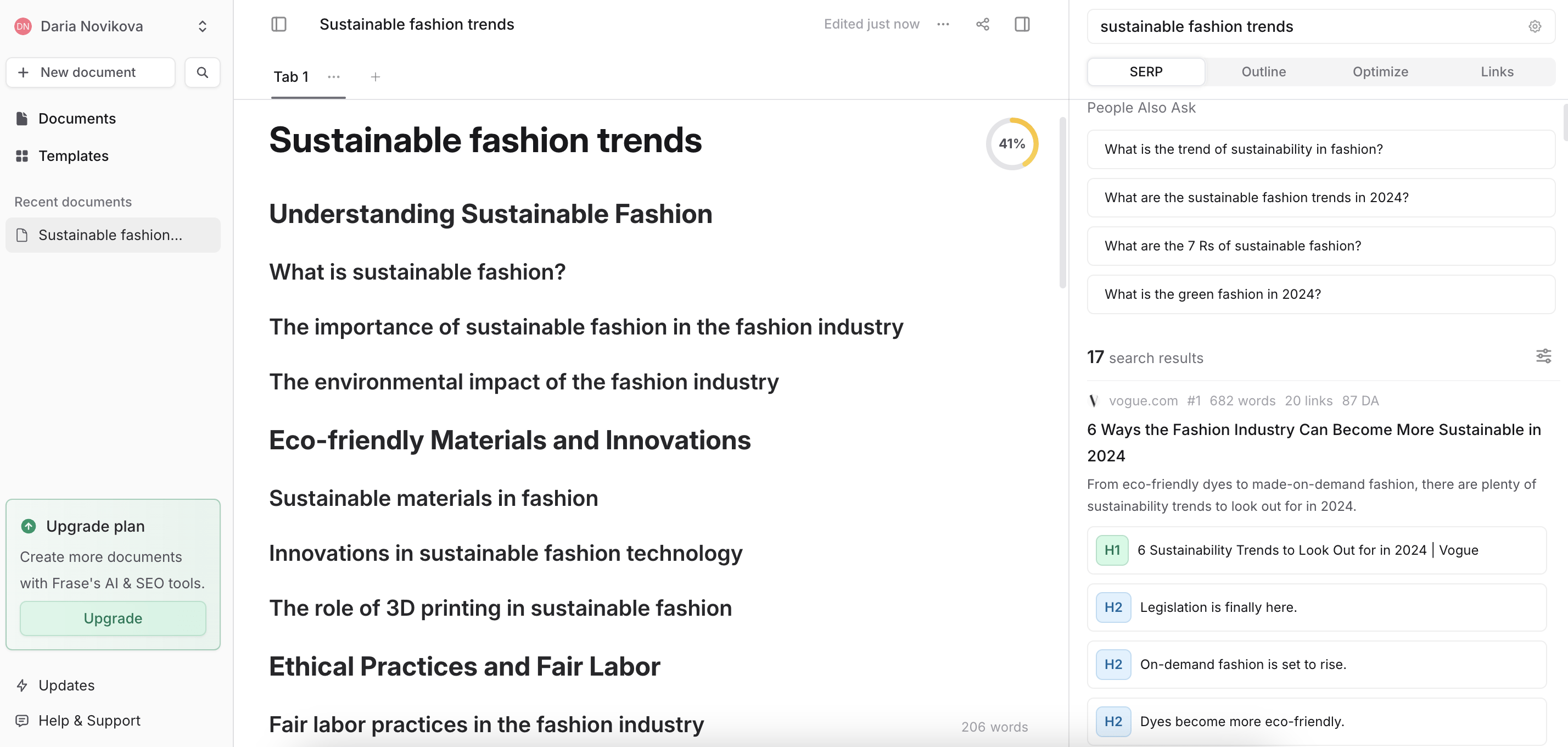Click 'Sustainable materials in fashion' heading
1568x747 pixels.
point(433,499)
